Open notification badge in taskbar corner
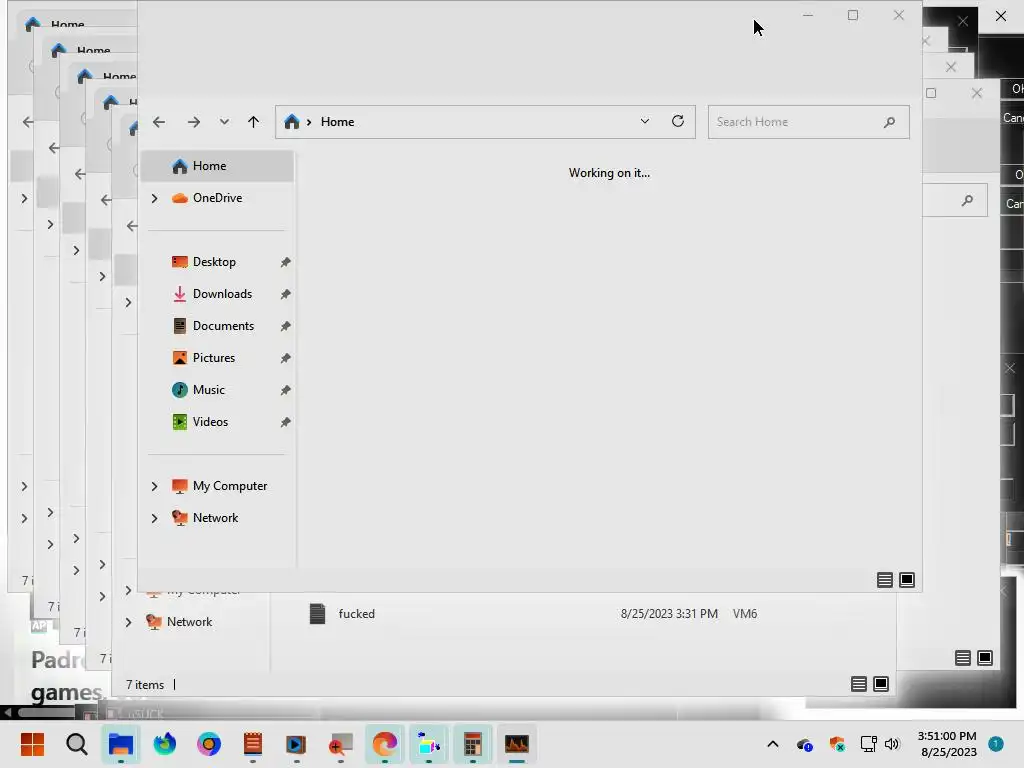The image size is (1024, 768). (x=996, y=743)
